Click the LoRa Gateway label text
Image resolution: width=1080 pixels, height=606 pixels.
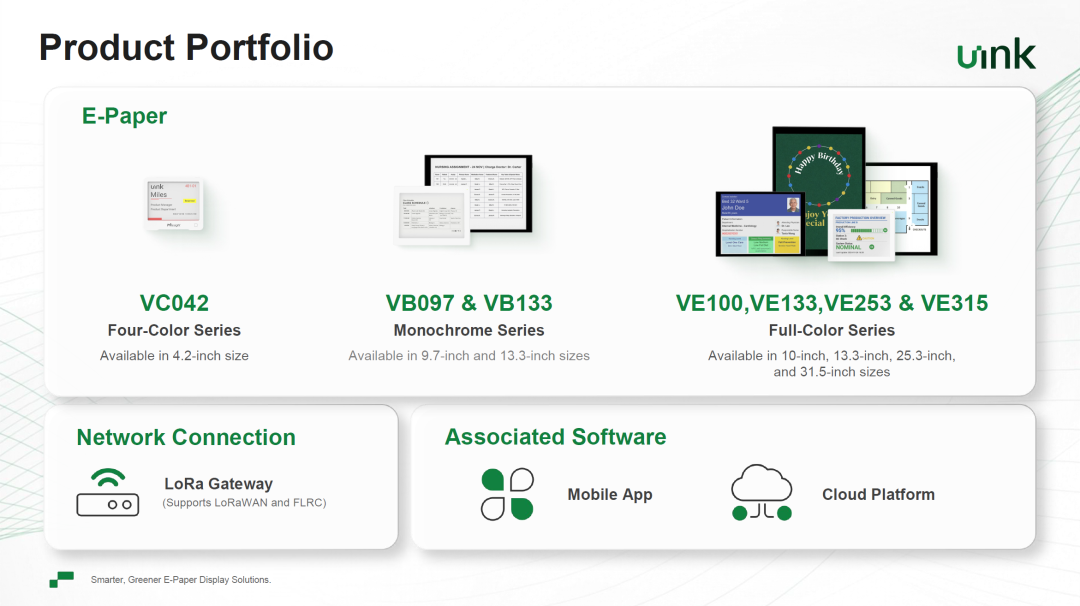click(218, 484)
